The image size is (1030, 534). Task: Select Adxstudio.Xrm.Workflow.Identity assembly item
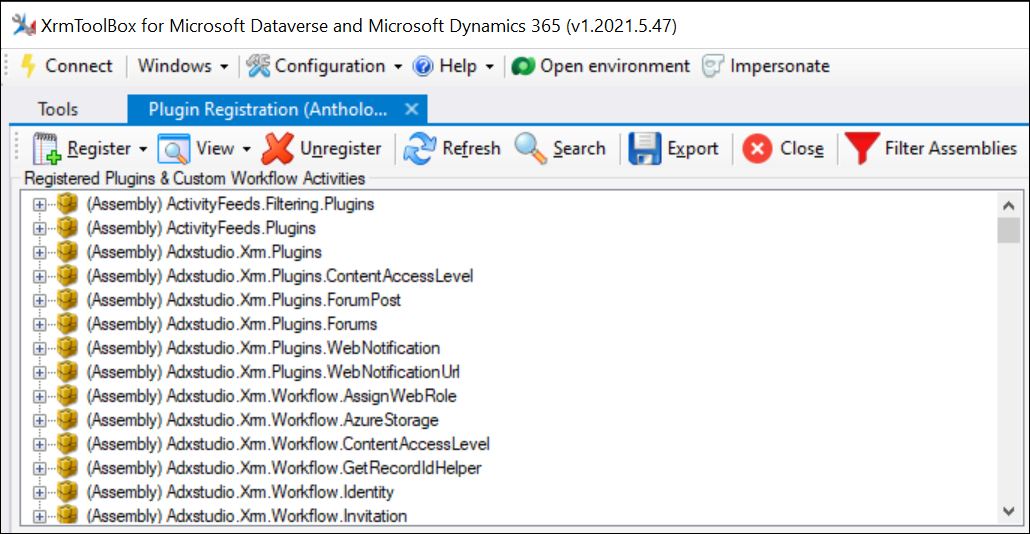[x=280, y=492]
